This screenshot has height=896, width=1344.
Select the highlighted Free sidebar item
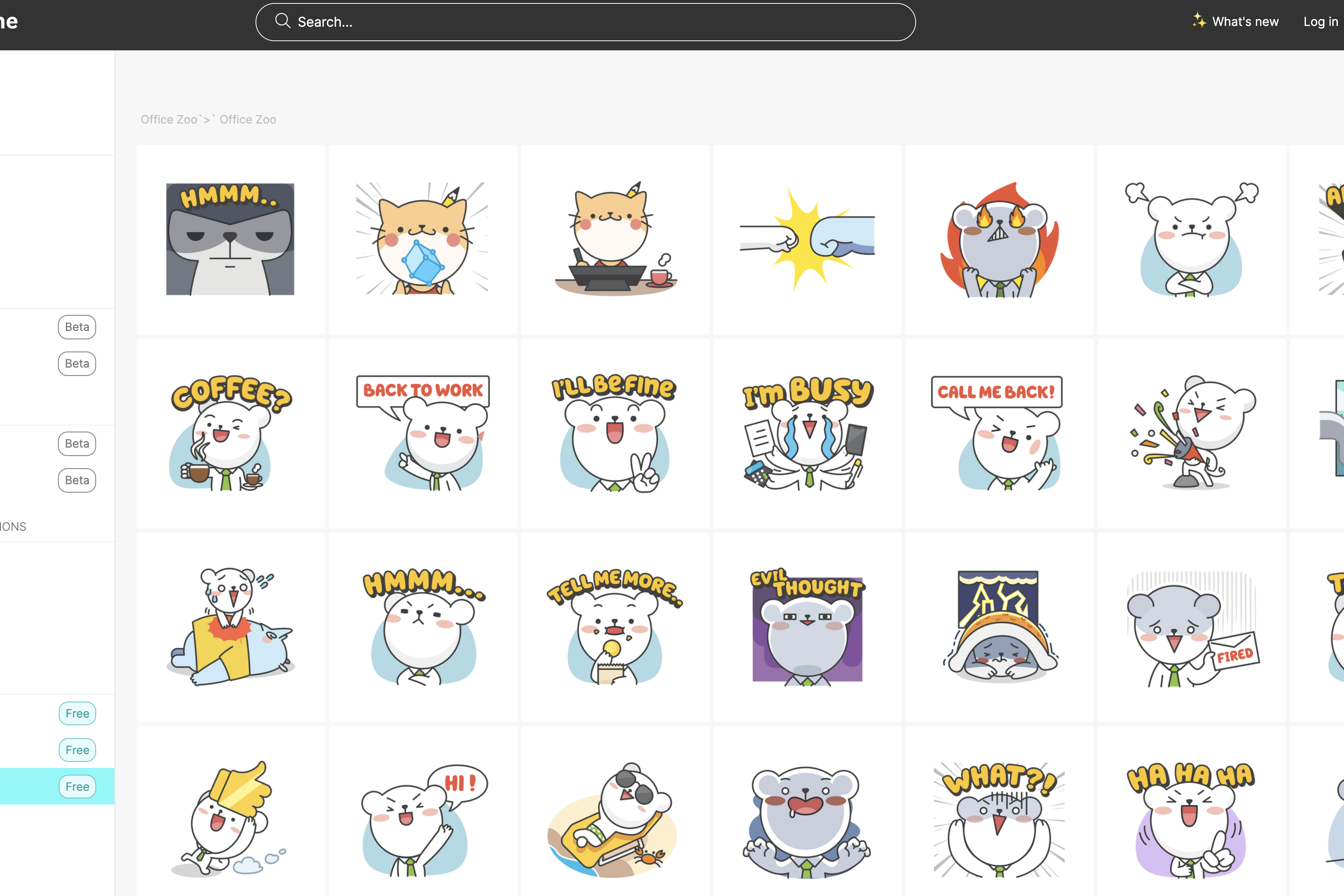pyautogui.click(x=57, y=786)
